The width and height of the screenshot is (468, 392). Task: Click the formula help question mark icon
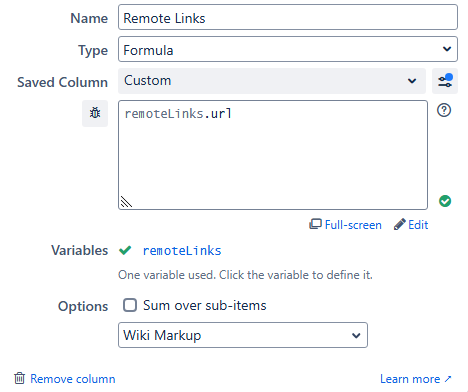tap(444, 110)
